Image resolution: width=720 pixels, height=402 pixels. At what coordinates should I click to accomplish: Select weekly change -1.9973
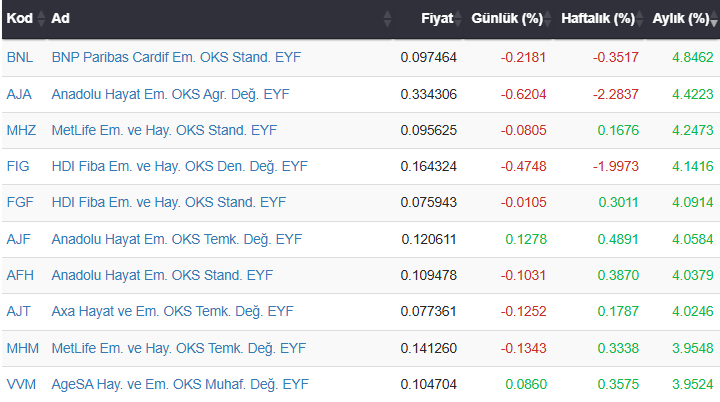615,166
